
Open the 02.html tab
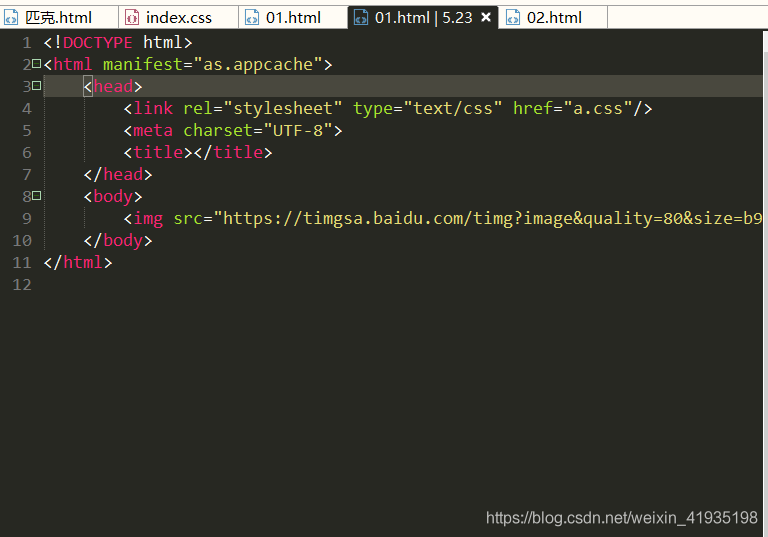tap(554, 18)
